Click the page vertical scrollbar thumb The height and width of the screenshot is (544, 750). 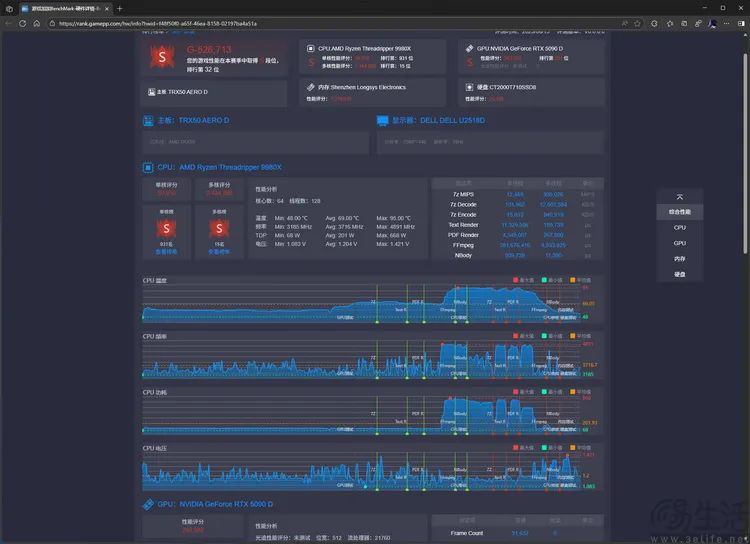(x=745, y=153)
